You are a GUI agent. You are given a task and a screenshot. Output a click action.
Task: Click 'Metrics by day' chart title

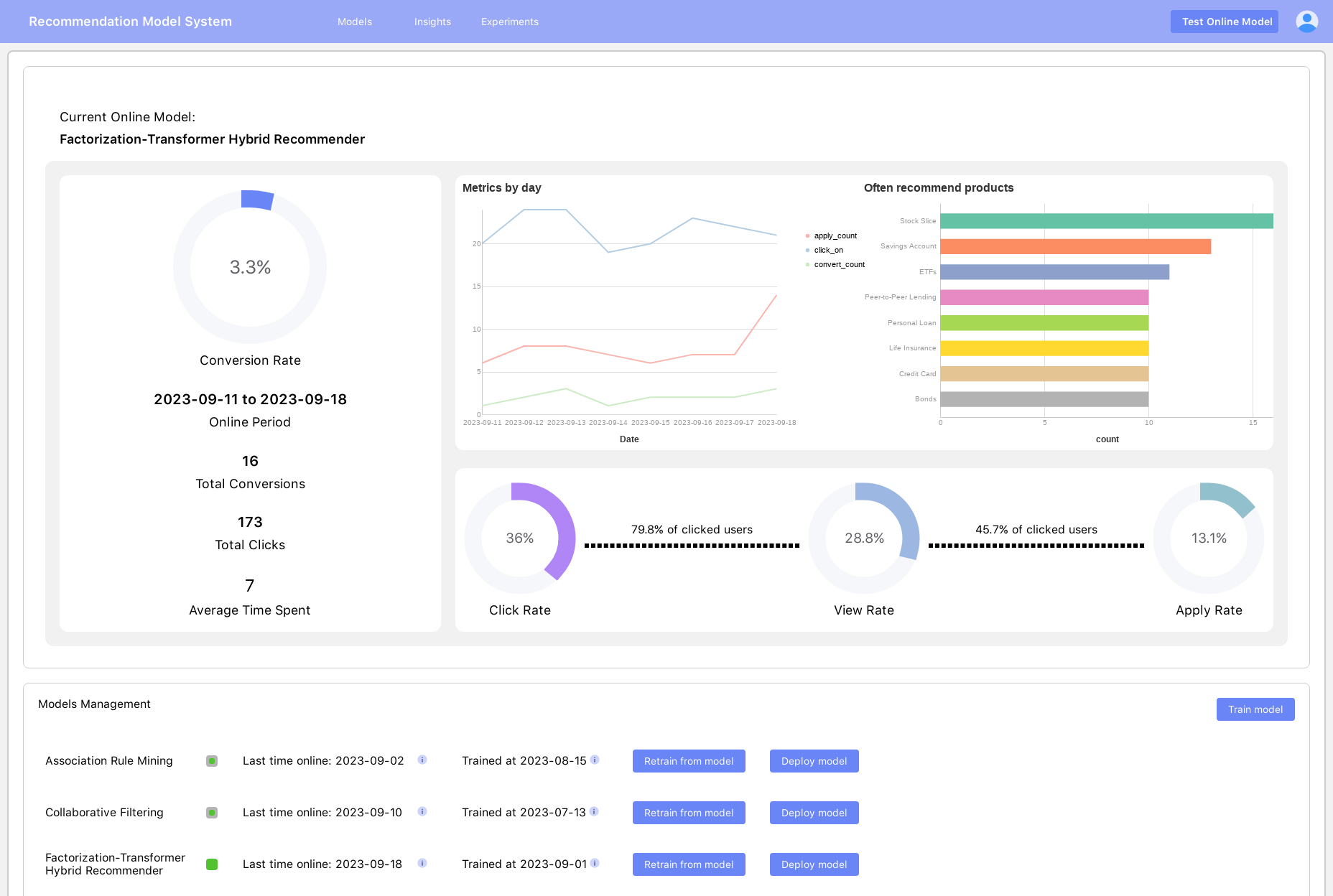pyautogui.click(x=502, y=187)
